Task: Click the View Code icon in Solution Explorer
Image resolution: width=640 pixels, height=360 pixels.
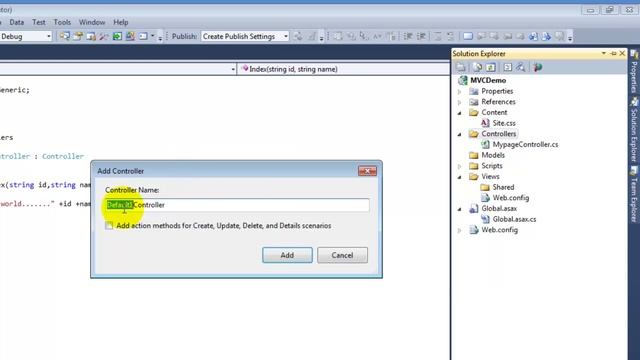Action: coord(507,67)
